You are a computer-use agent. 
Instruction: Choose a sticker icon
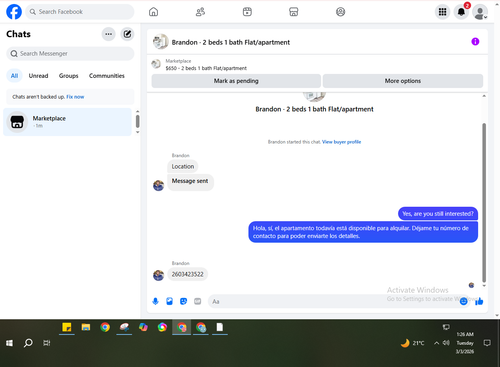[183, 301]
